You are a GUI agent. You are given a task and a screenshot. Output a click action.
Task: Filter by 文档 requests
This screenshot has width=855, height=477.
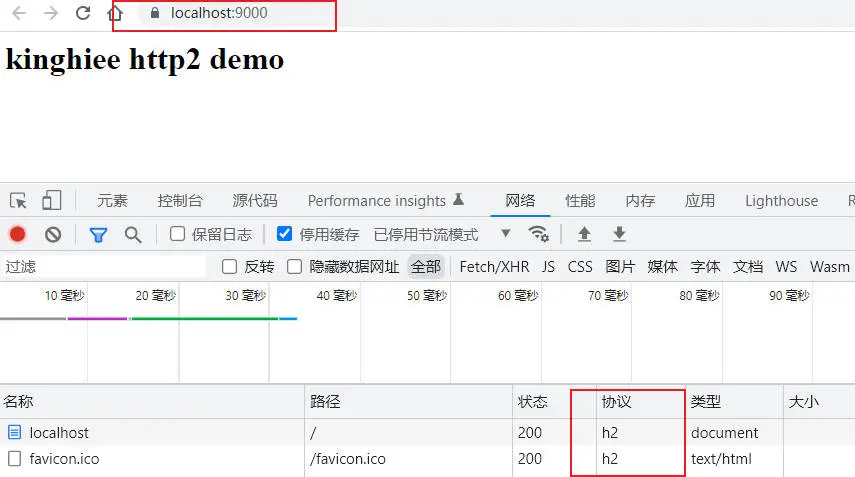click(x=748, y=267)
